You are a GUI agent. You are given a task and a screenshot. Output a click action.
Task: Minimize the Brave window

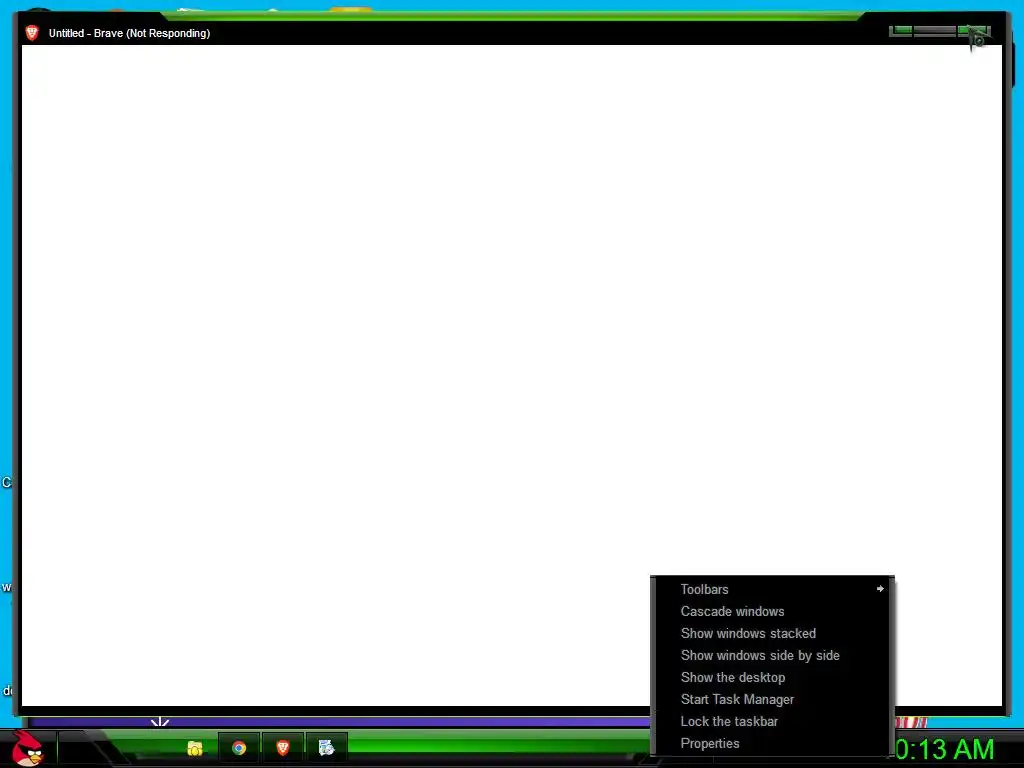click(x=901, y=31)
